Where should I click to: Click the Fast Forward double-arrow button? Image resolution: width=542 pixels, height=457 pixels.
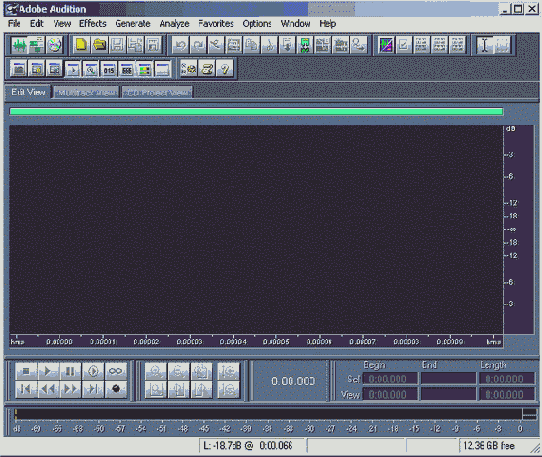point(71,389)
